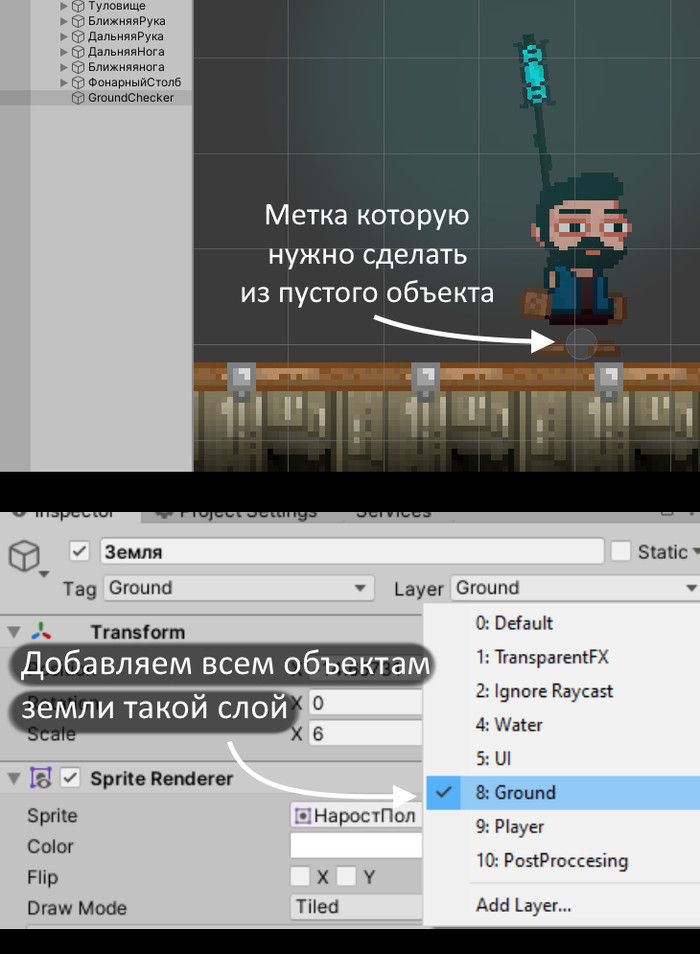Select 9: Player from the layer list
The width and height of the screenshot is (700, 954).
(x=519, y=826)
